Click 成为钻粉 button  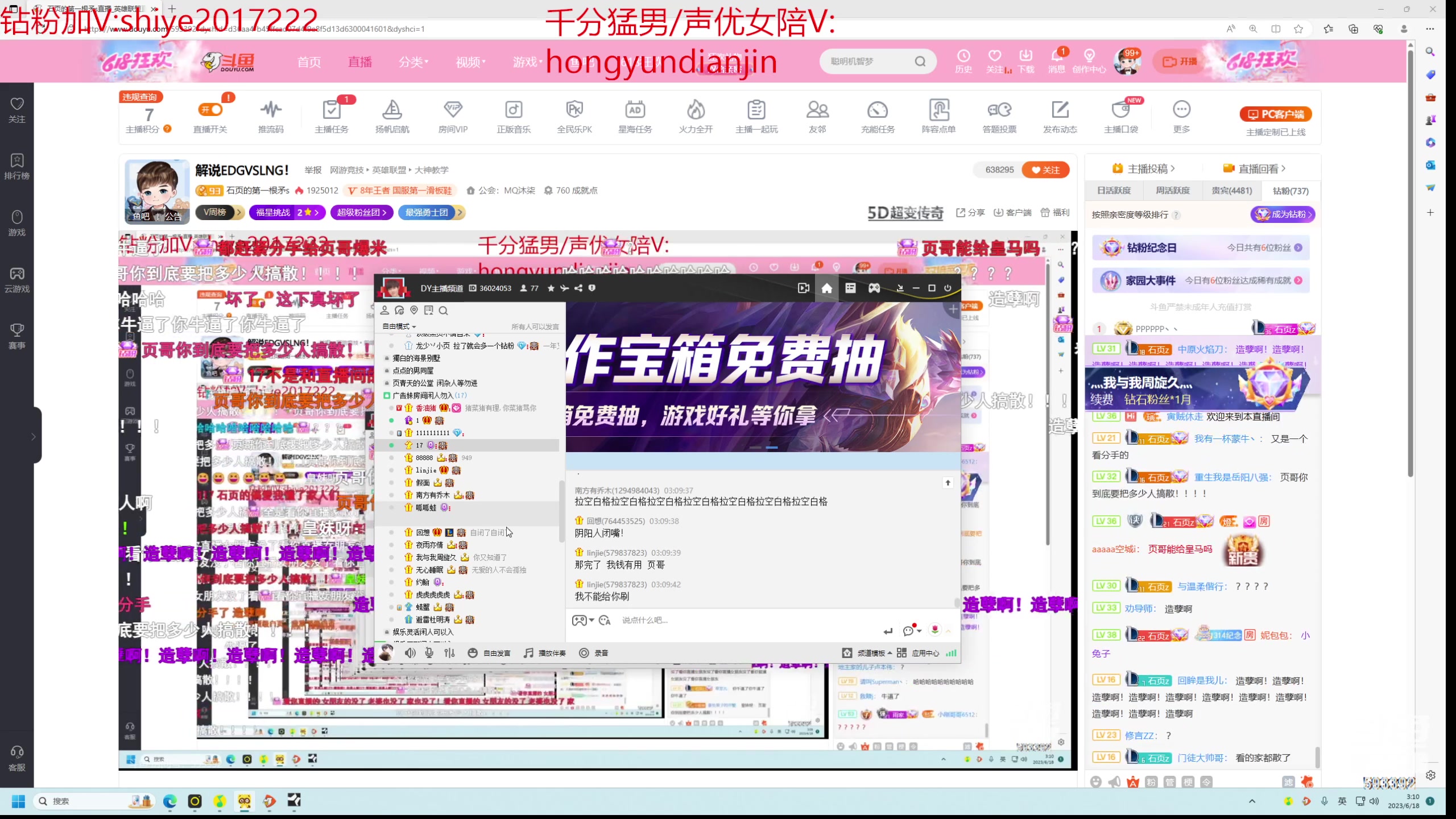click(x=1283, y=214)
